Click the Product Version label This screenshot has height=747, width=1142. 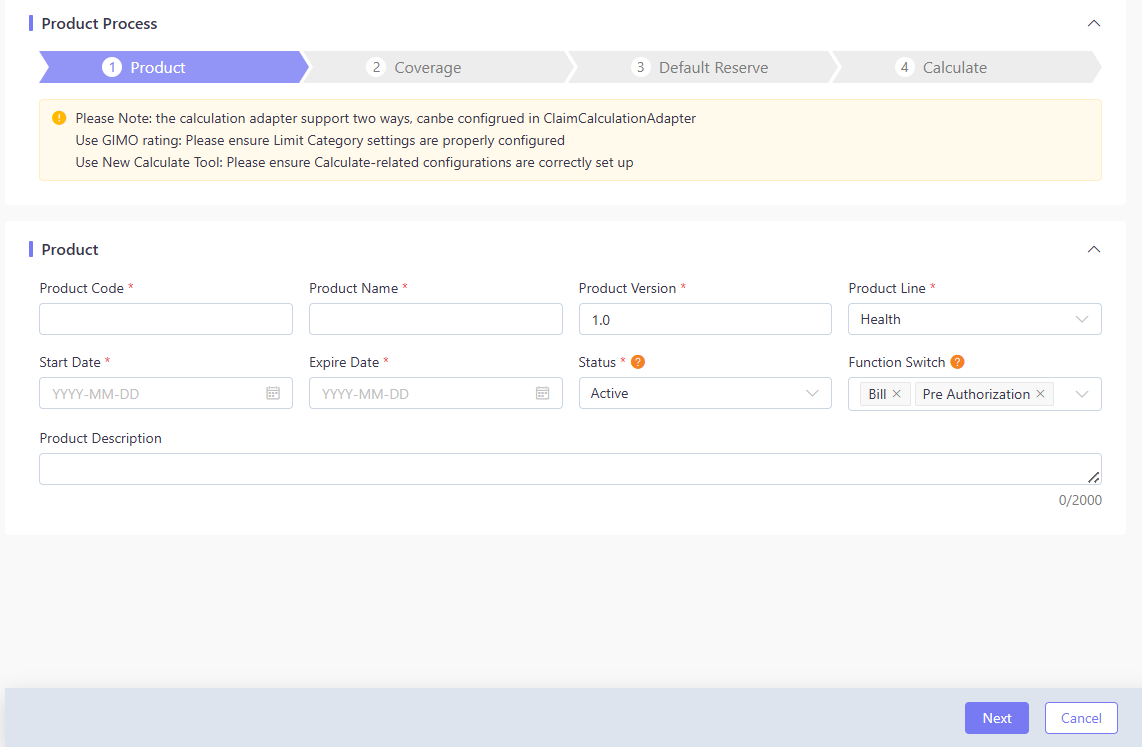pyautogui.click(x=627, y=288)
